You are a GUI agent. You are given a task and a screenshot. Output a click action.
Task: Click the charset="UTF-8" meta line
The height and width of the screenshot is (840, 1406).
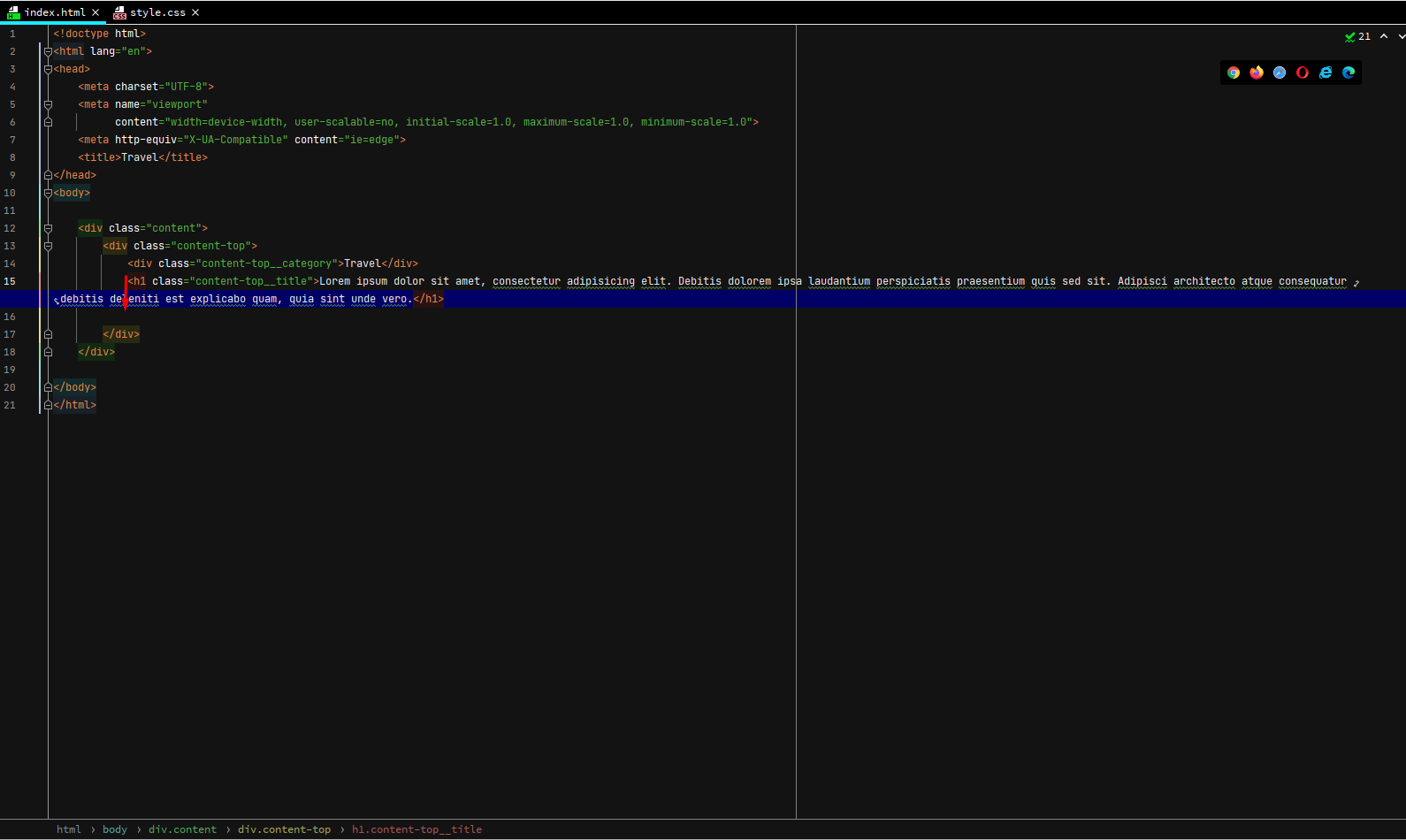(x=146, y=87)
